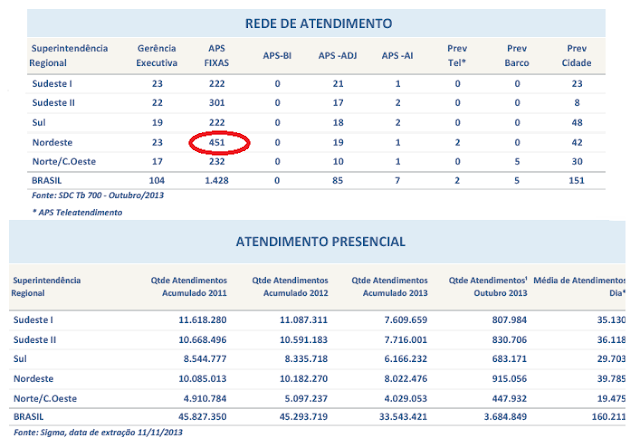640x438 pixels.
Task: Click the "Qtde Atendimentos Acumulado 2013" column header
Action: click(389, 287)
